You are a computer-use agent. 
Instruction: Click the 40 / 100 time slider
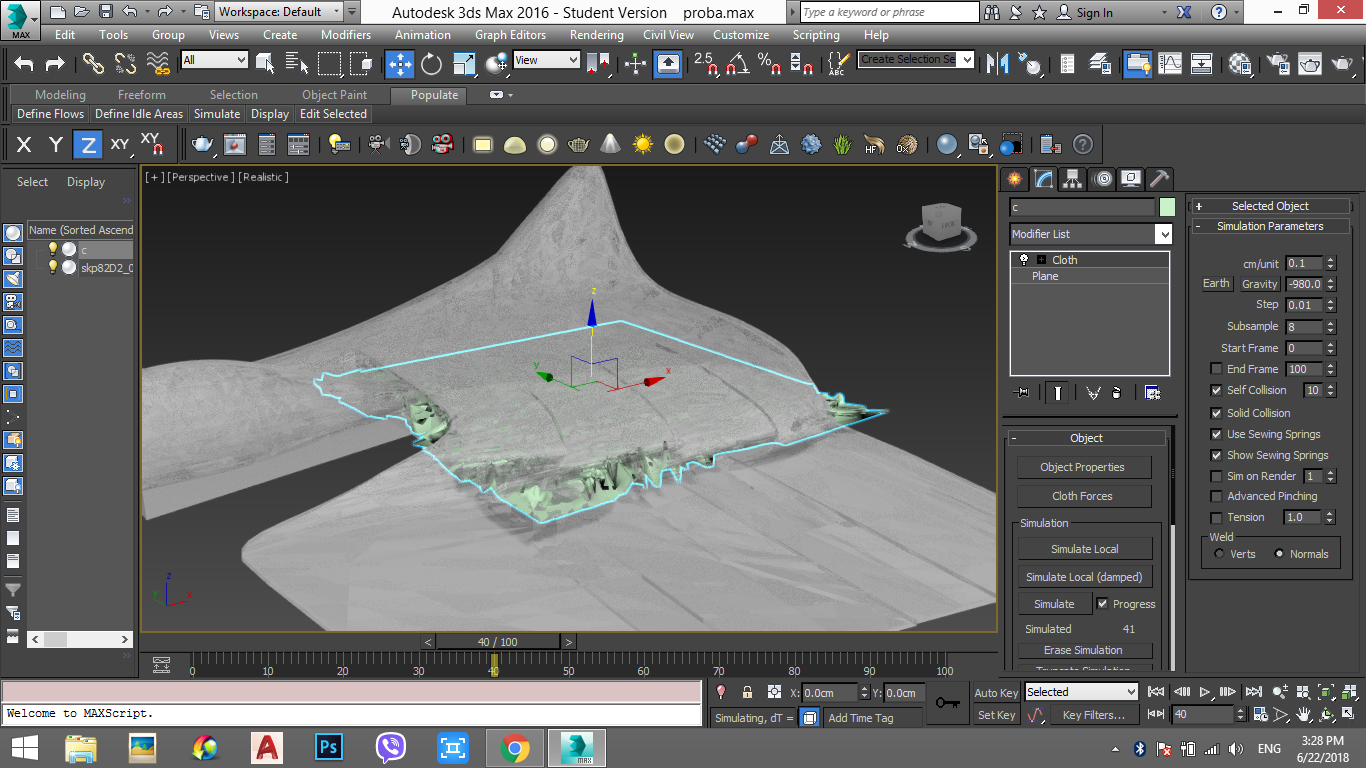pos(498,642)
